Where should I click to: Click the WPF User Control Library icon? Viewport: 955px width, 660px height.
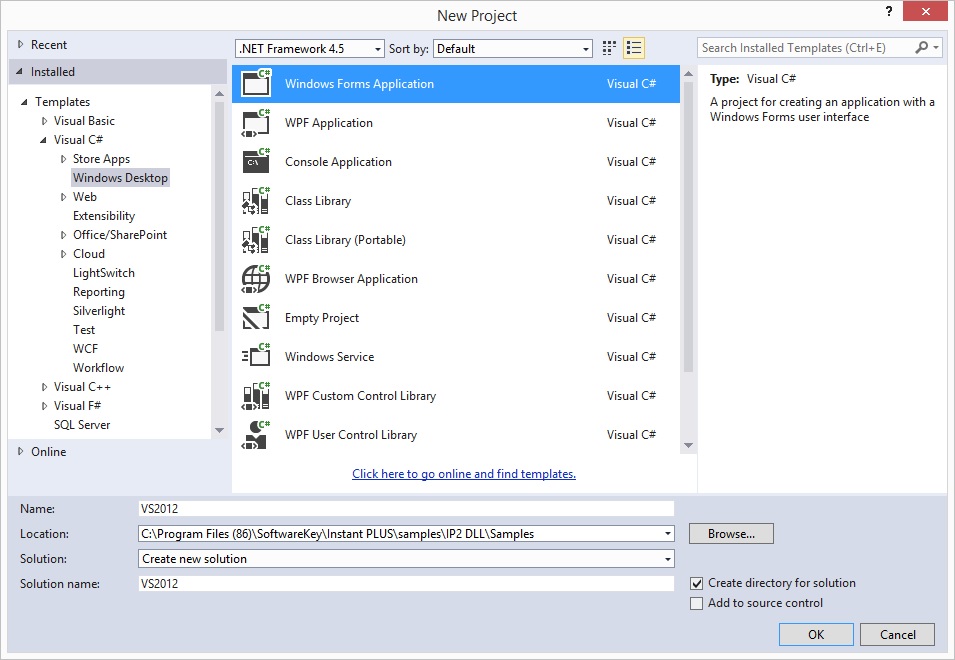[256, 435]
